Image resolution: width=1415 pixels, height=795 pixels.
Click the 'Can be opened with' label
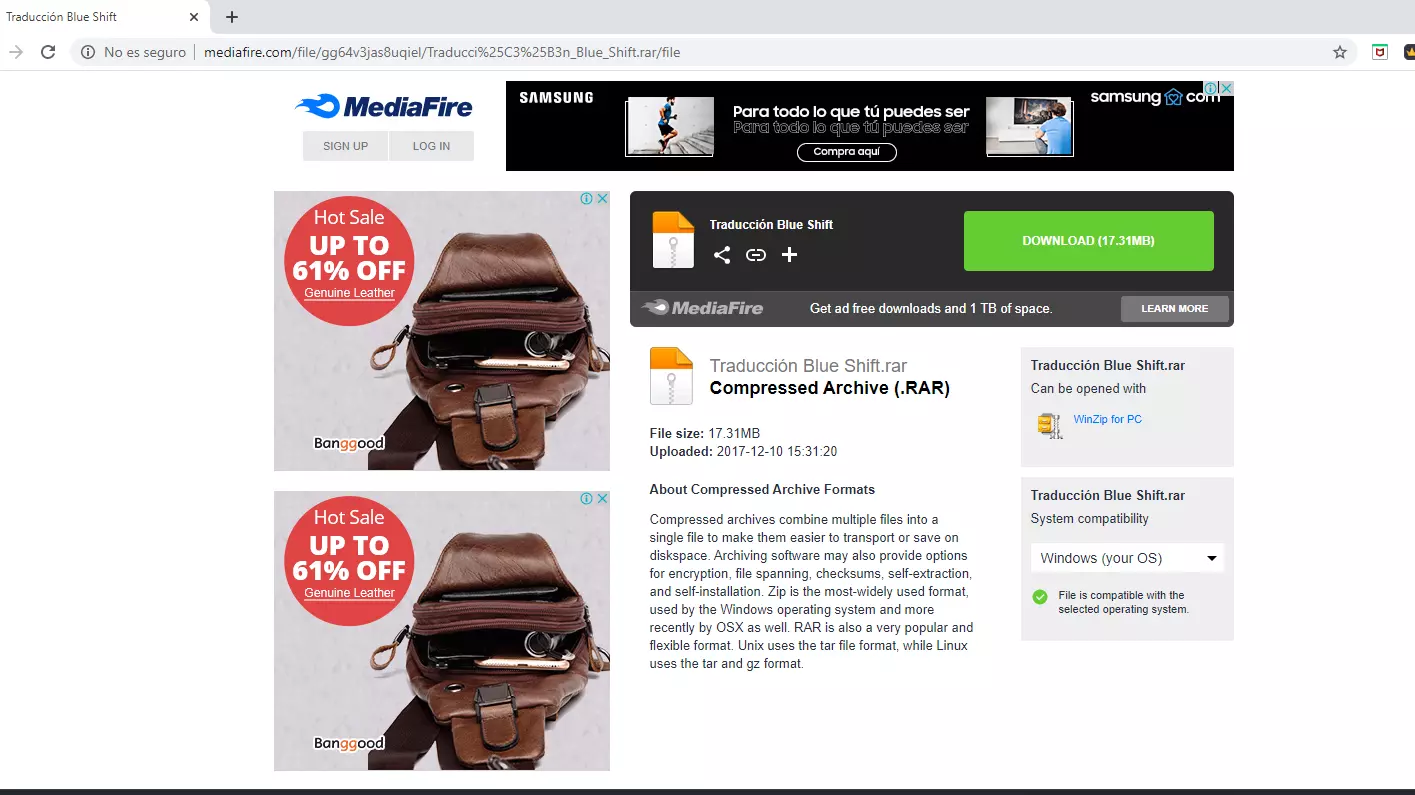tap(1088, 389)
